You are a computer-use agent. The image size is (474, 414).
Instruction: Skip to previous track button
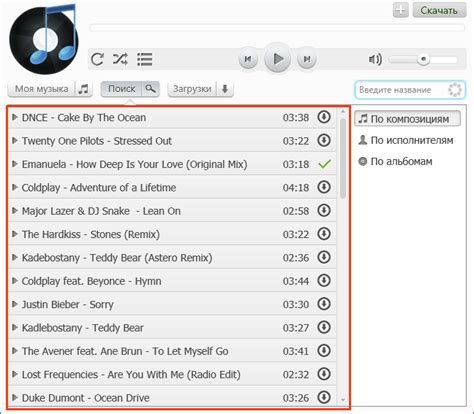tap(248, 59)
